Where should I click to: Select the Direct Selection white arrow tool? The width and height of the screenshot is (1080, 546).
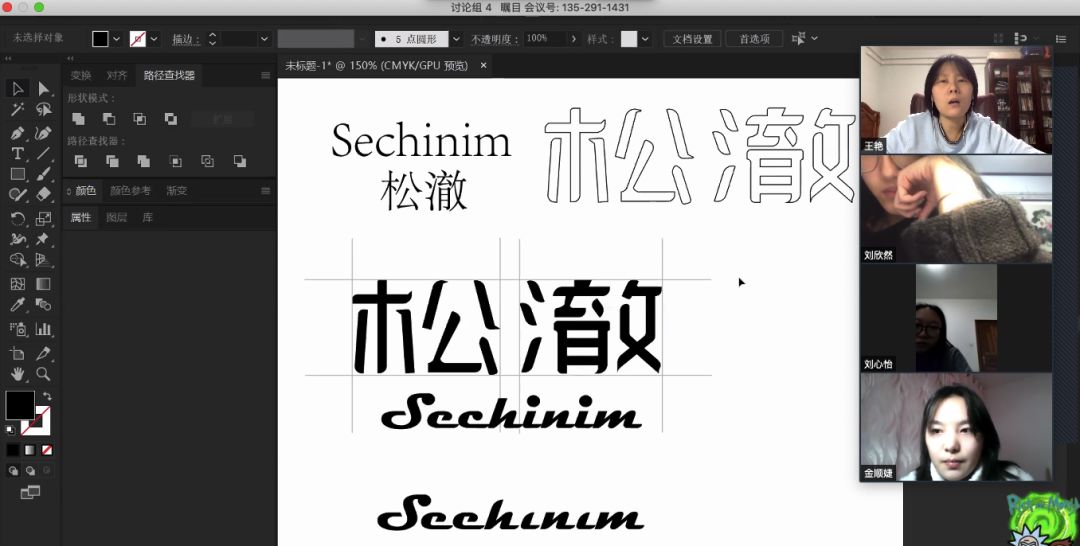point(43,89)
